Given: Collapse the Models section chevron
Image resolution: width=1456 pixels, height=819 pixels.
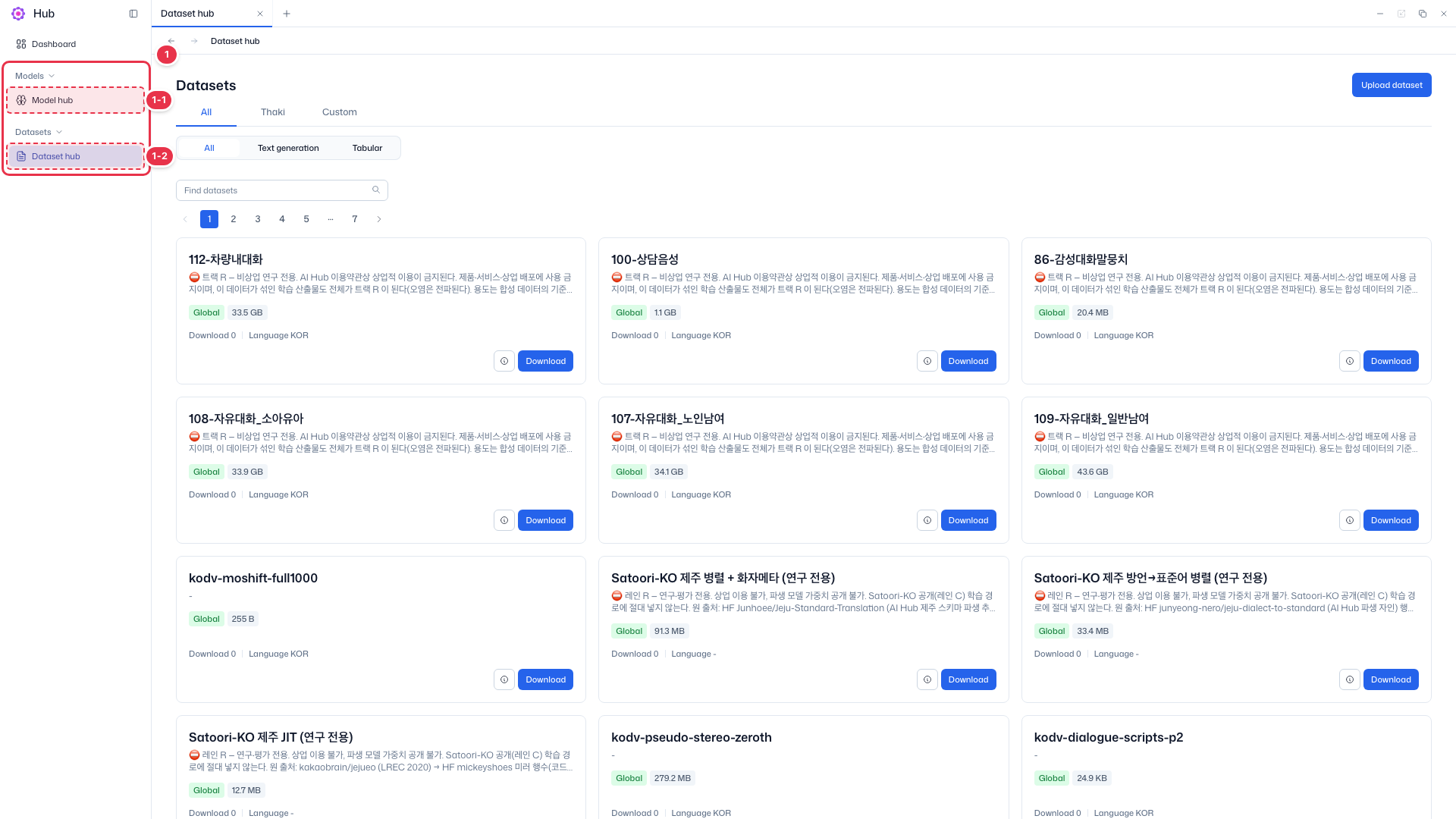Looking at the screenshot, I should click(x=52, y=76).
